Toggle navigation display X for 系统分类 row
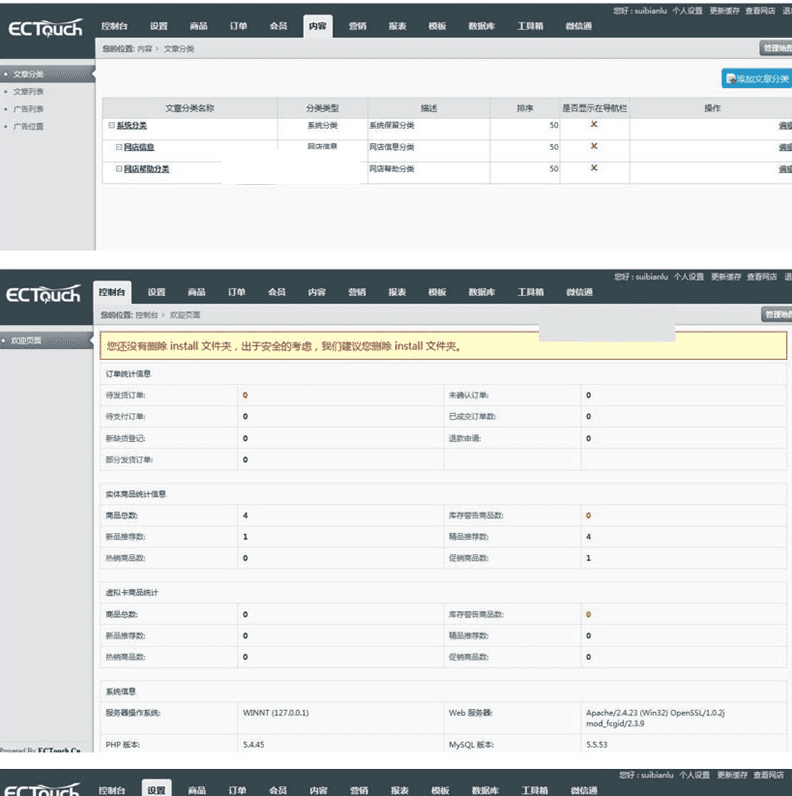Viewport: 792px width, 796px height. [x=593, y=124]
